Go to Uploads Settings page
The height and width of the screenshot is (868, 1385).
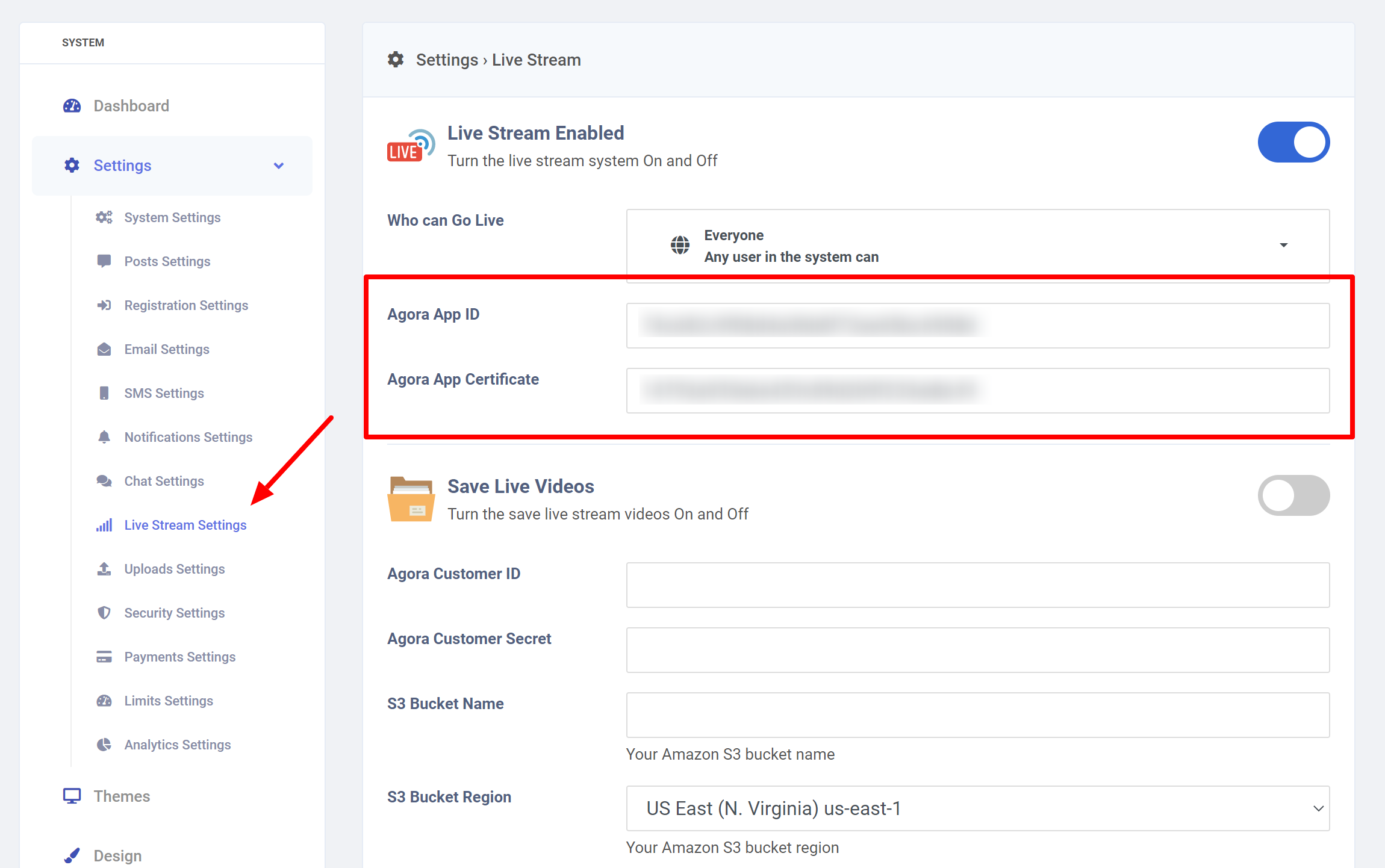(x=174, y=569)
